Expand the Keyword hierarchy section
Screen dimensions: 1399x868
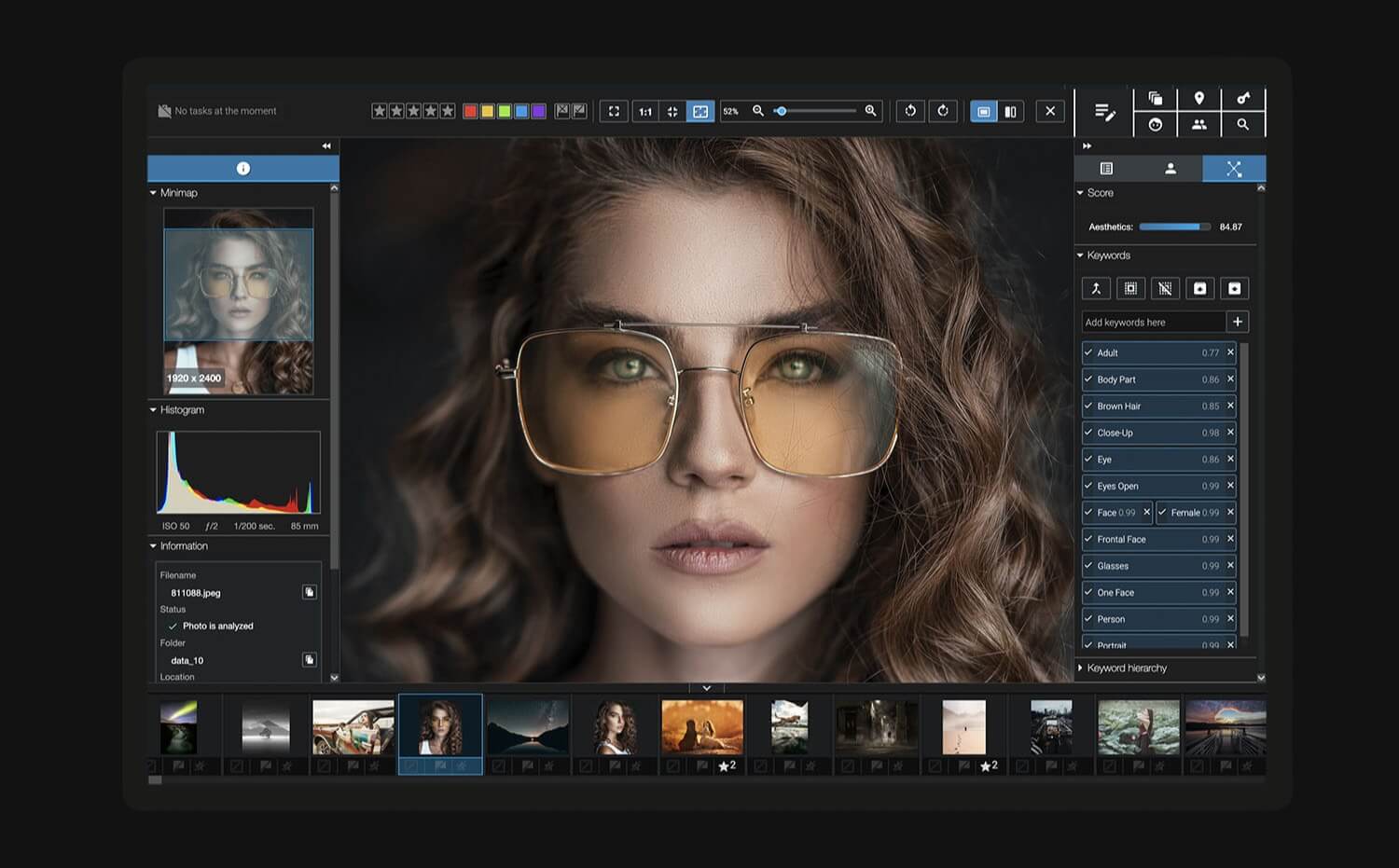pyautogui.click(x=1080, y=668)
